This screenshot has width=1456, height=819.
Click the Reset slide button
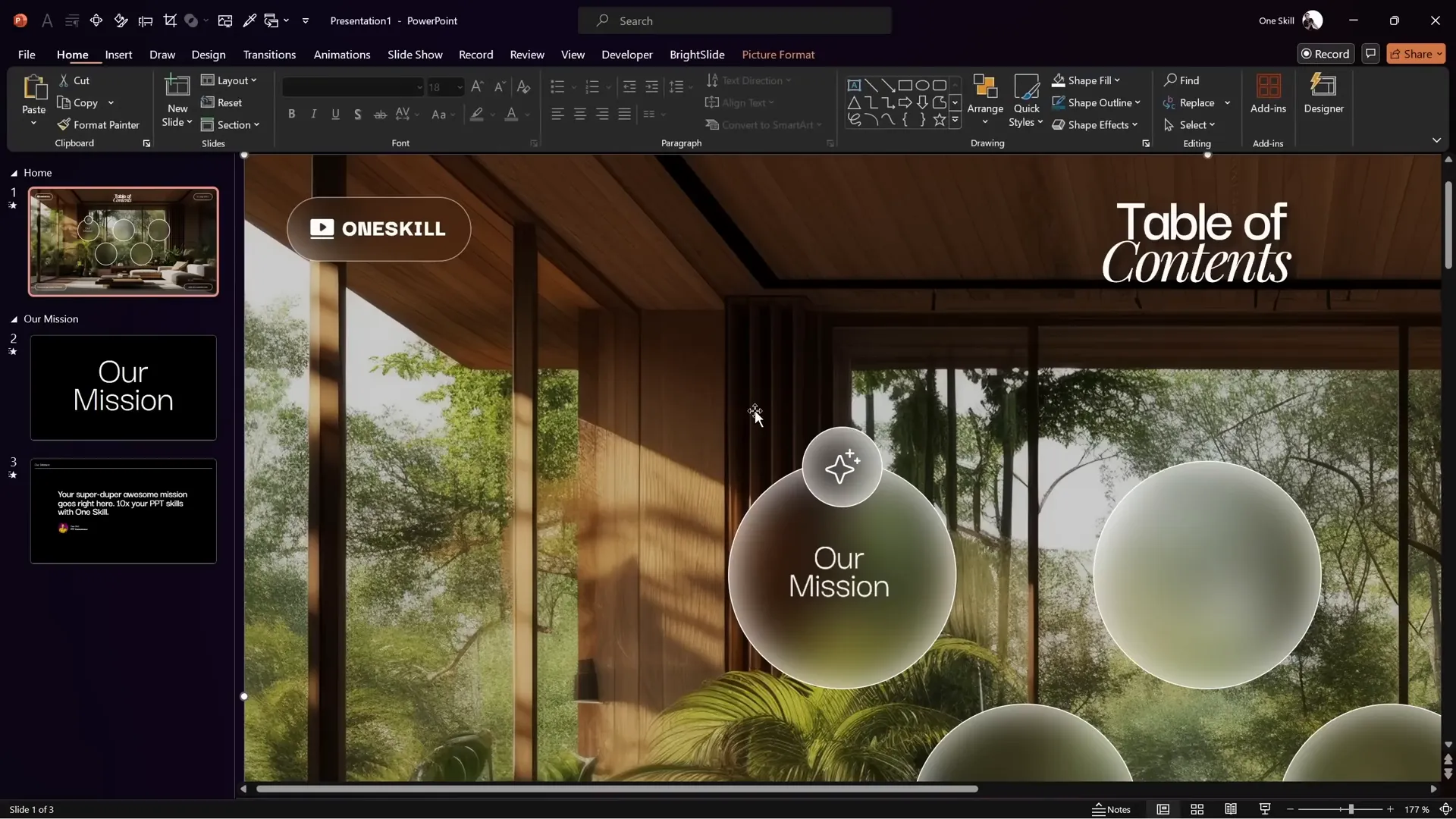[x=221, y=102]
